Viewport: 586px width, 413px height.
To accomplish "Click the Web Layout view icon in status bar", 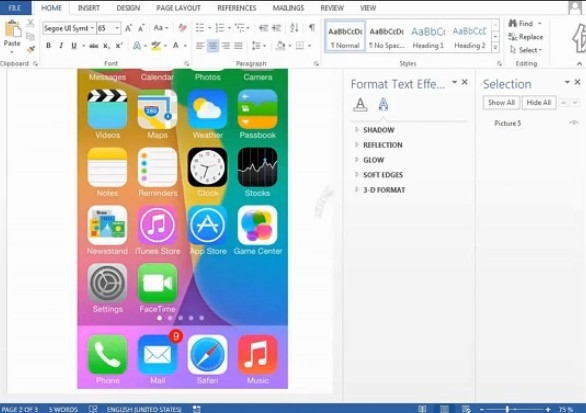I will click(x=466, y=409).
